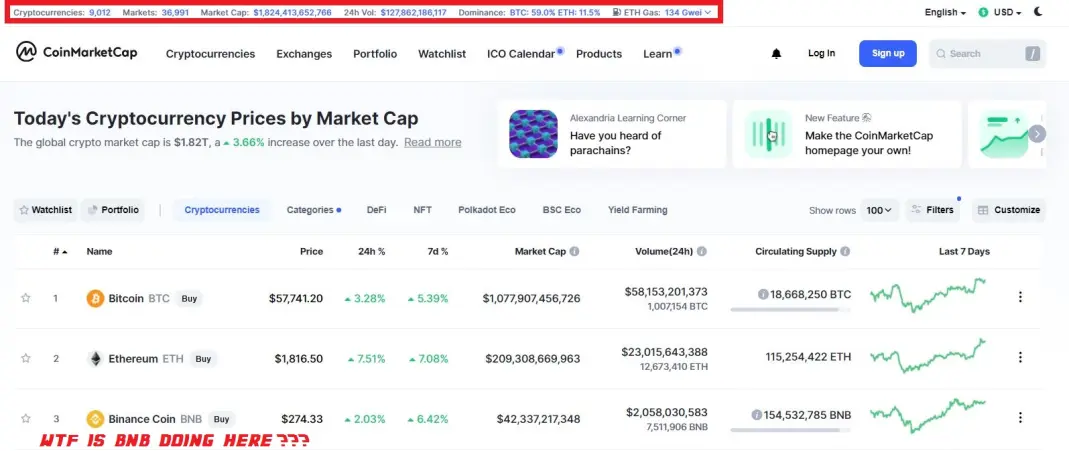Open ICO Calendar page

[521, 54]
